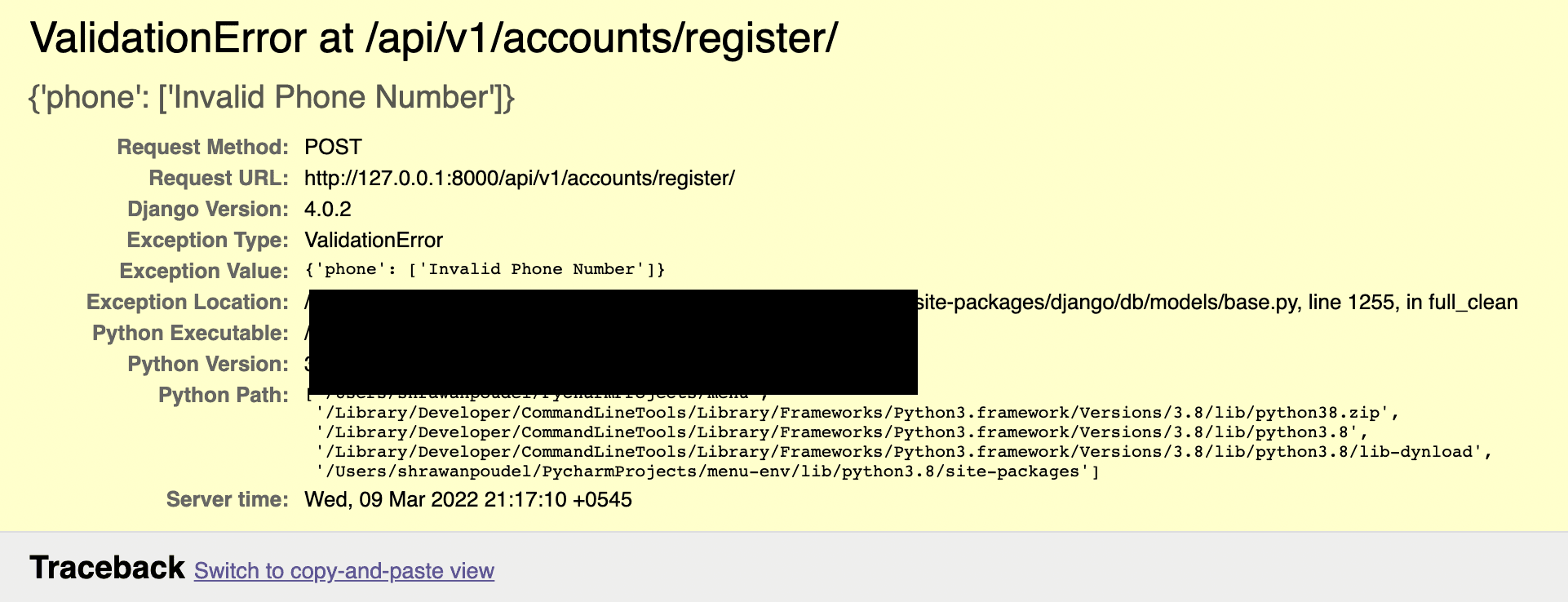Click the 4.0.2 Django version value
This screenshot has width=1568, height=602.
327,210
